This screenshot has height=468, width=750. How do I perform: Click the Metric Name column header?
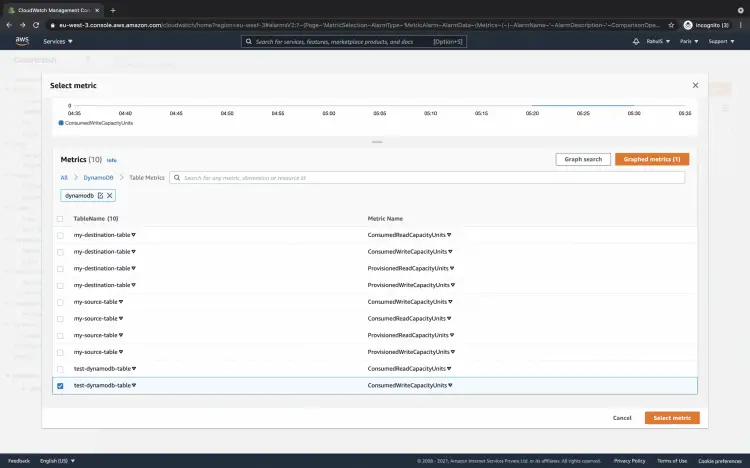click(x=385, y=219)
